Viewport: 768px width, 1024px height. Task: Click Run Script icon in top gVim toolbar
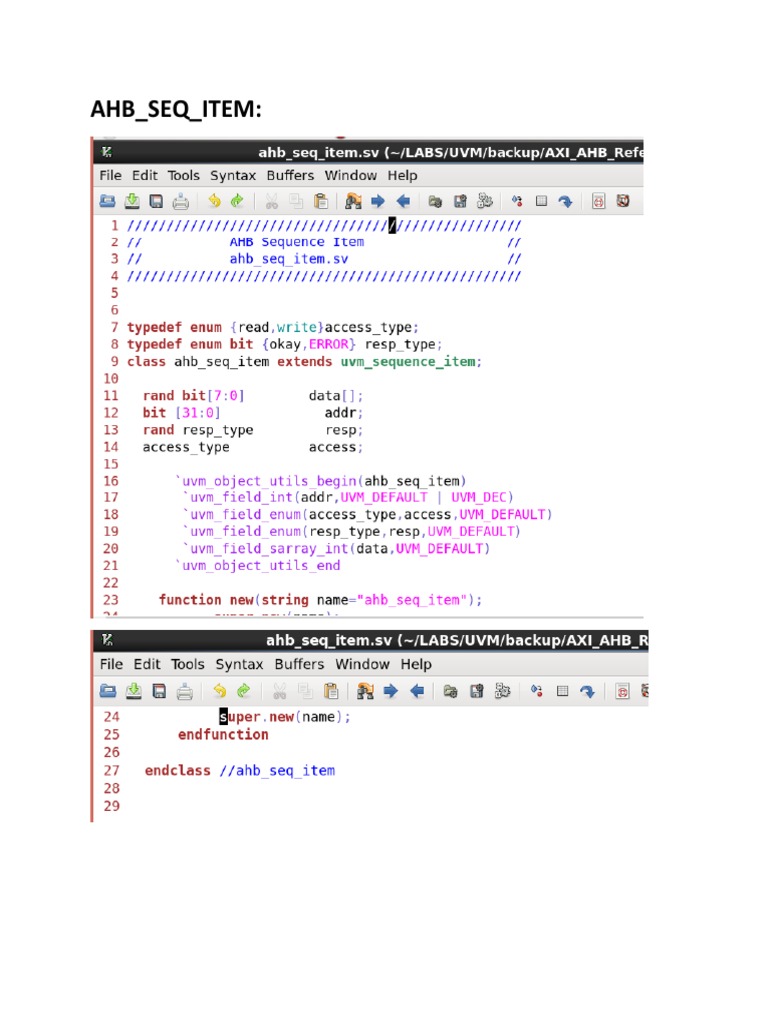(485, 200)
